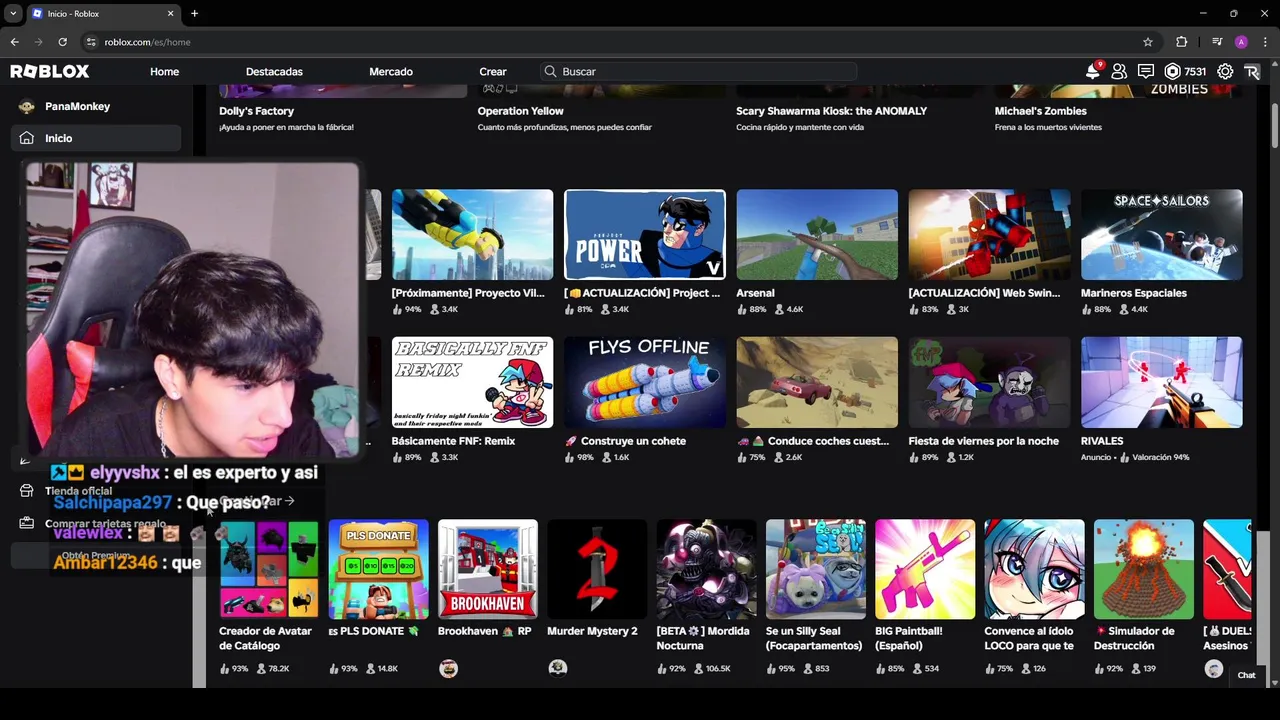Open a new browser tab

click(x=194, y=13)
